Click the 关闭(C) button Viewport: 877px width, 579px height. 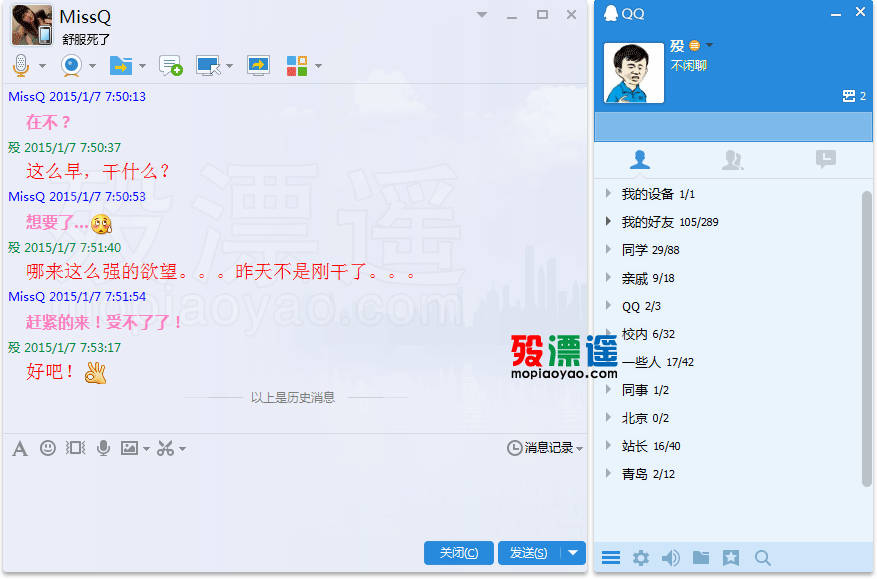[x=459, y=553]
